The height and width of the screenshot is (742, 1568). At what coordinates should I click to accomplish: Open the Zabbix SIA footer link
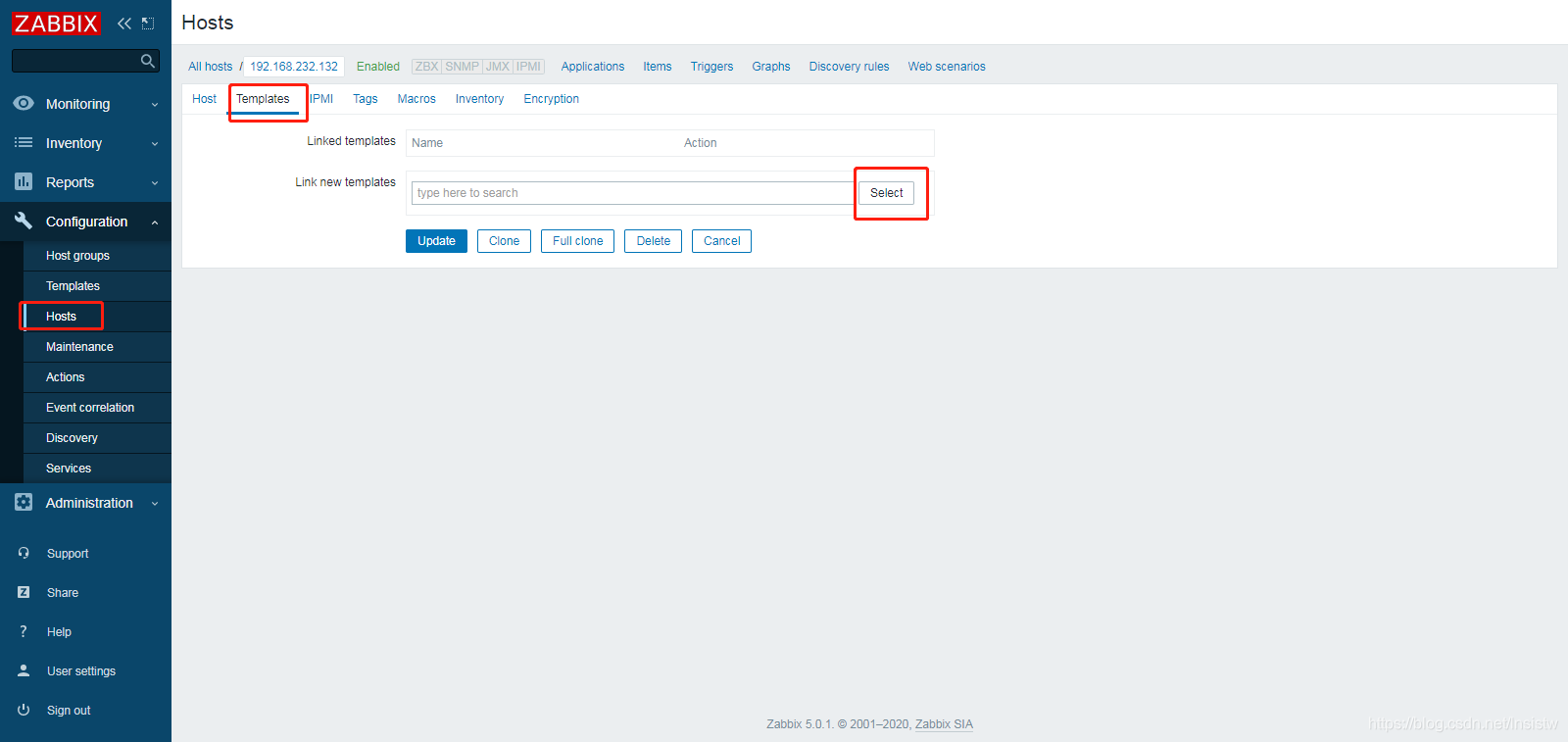(944, 724)
